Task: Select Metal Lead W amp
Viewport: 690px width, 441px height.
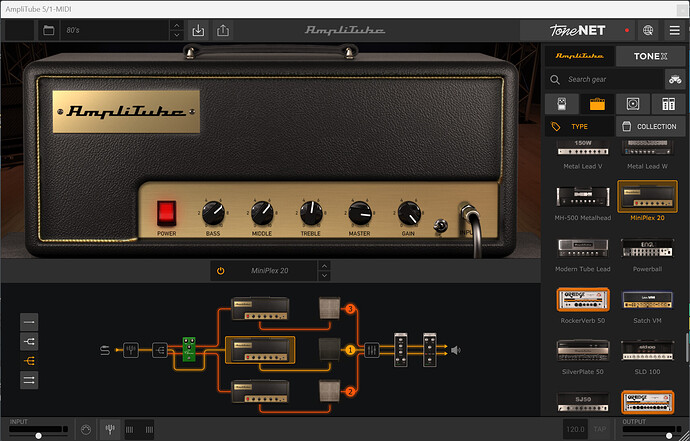Action: 647,154
